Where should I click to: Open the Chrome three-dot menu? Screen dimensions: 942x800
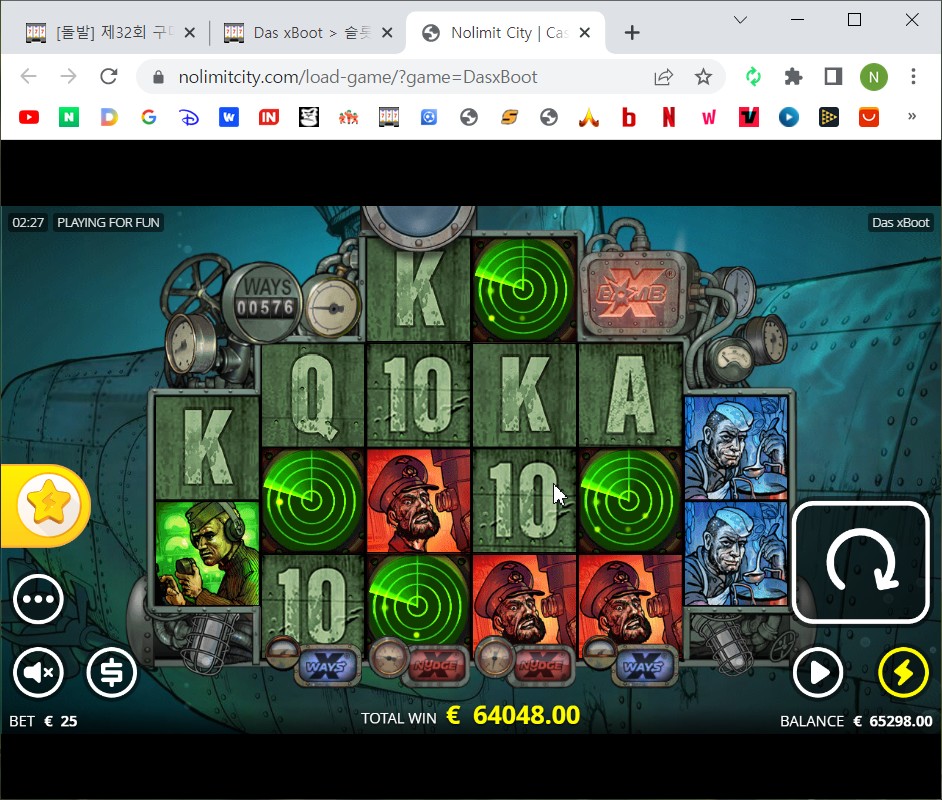tap(913, 77)
